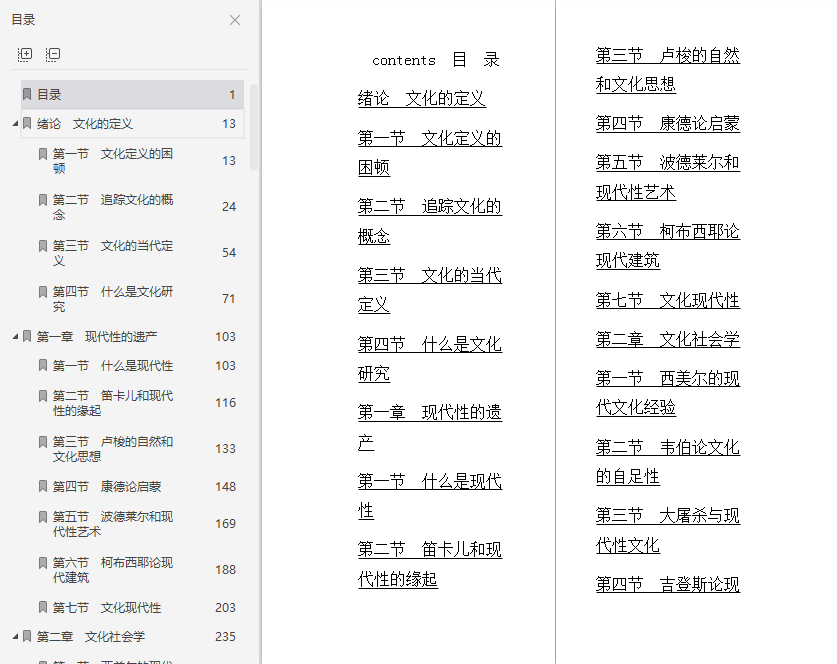Click bookmark icon beside 第一节 什么是现代性
The image size is (837, 664).
tap(43, 365)
